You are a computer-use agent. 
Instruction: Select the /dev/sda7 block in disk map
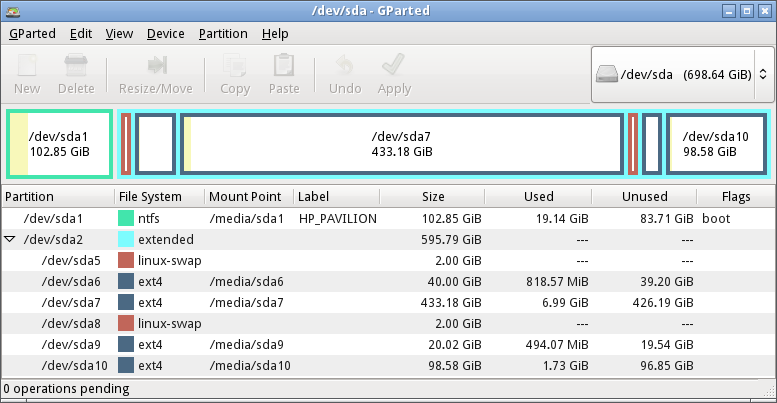point(402,144)
